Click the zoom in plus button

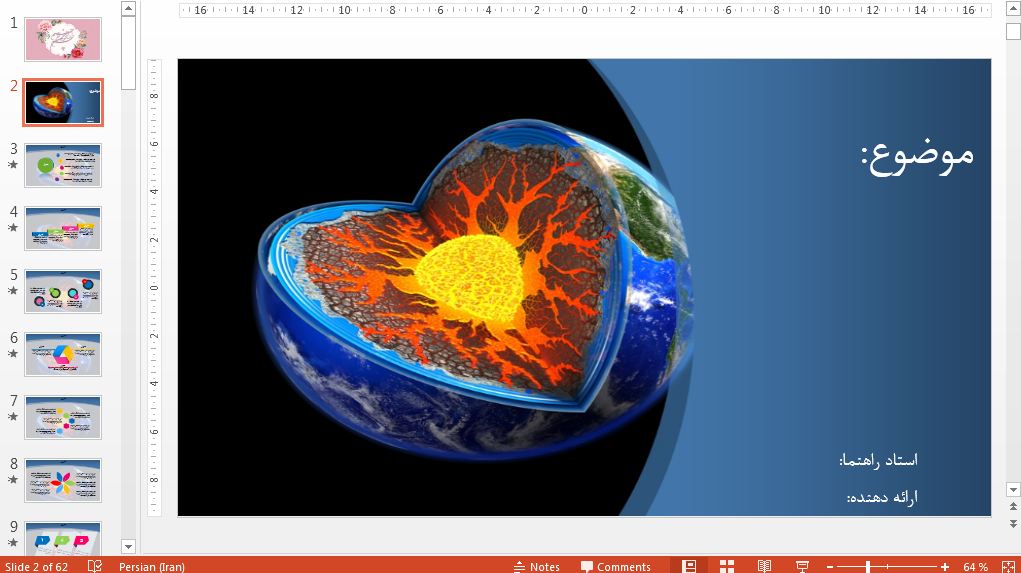(x=944, y=567)
